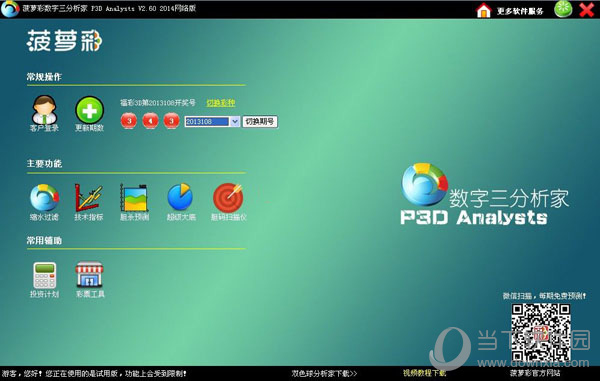Launch the 胆杀预测 prediction tool
Screen dimensions: 600x381
tap(134, 202)
